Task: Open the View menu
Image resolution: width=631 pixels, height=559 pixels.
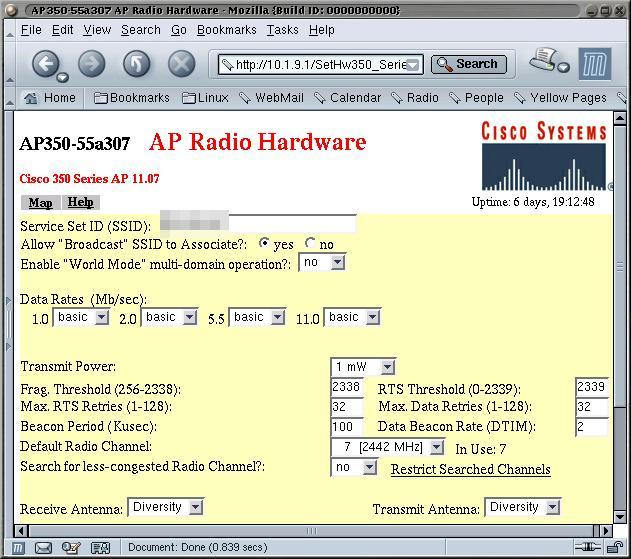Action: [x=97, y=30]
